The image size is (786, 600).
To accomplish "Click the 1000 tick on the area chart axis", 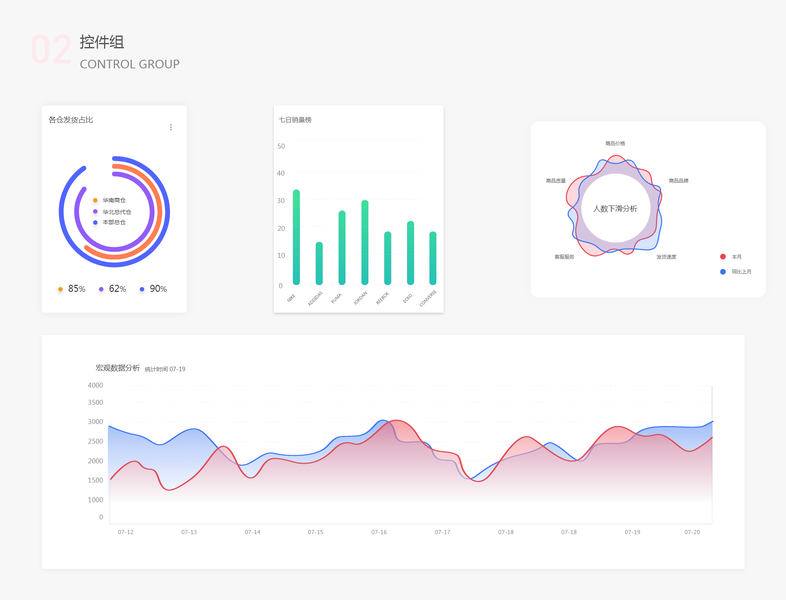I will click(95, 500).
